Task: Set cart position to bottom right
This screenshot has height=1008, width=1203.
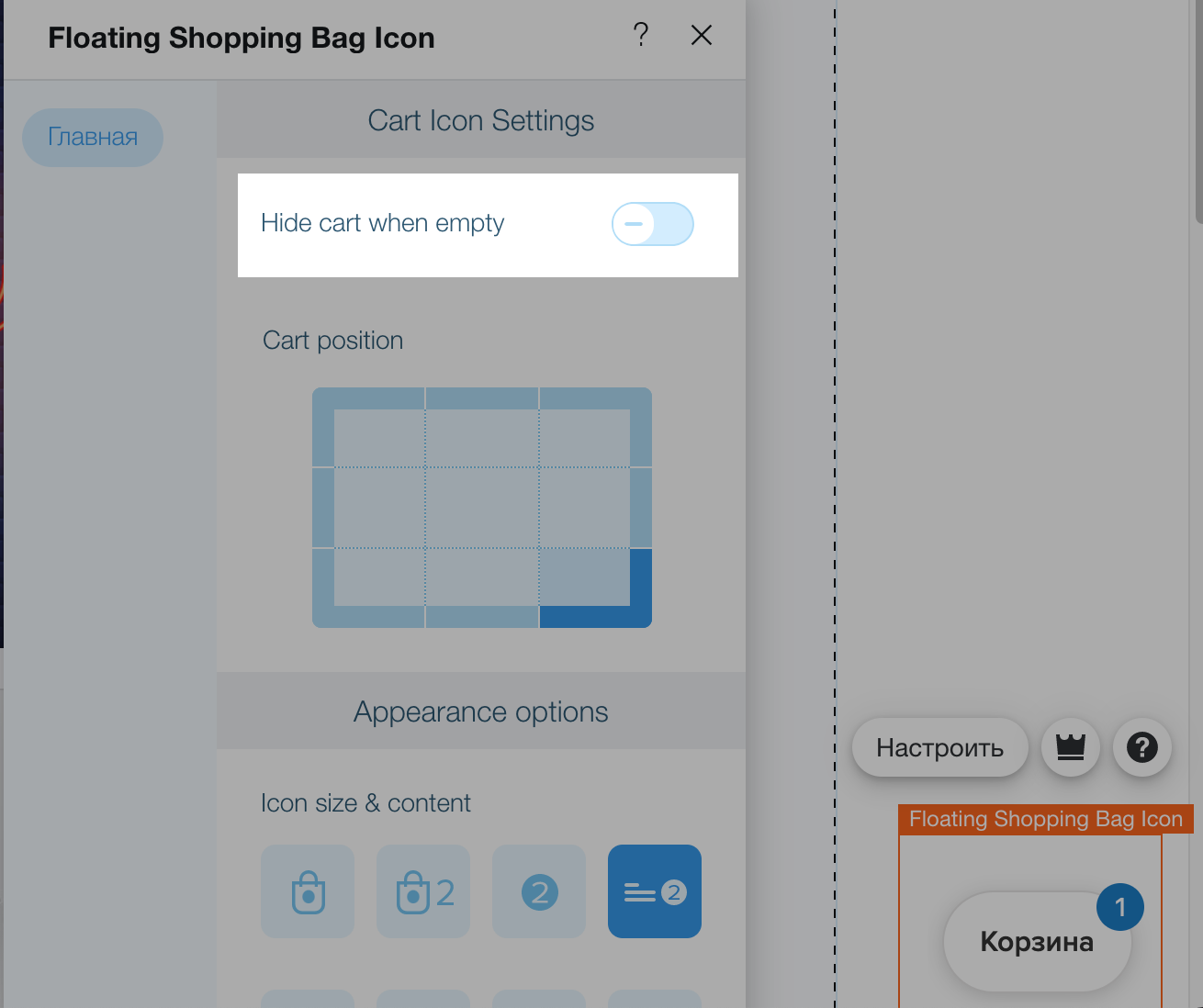Action: pos(596,588)
